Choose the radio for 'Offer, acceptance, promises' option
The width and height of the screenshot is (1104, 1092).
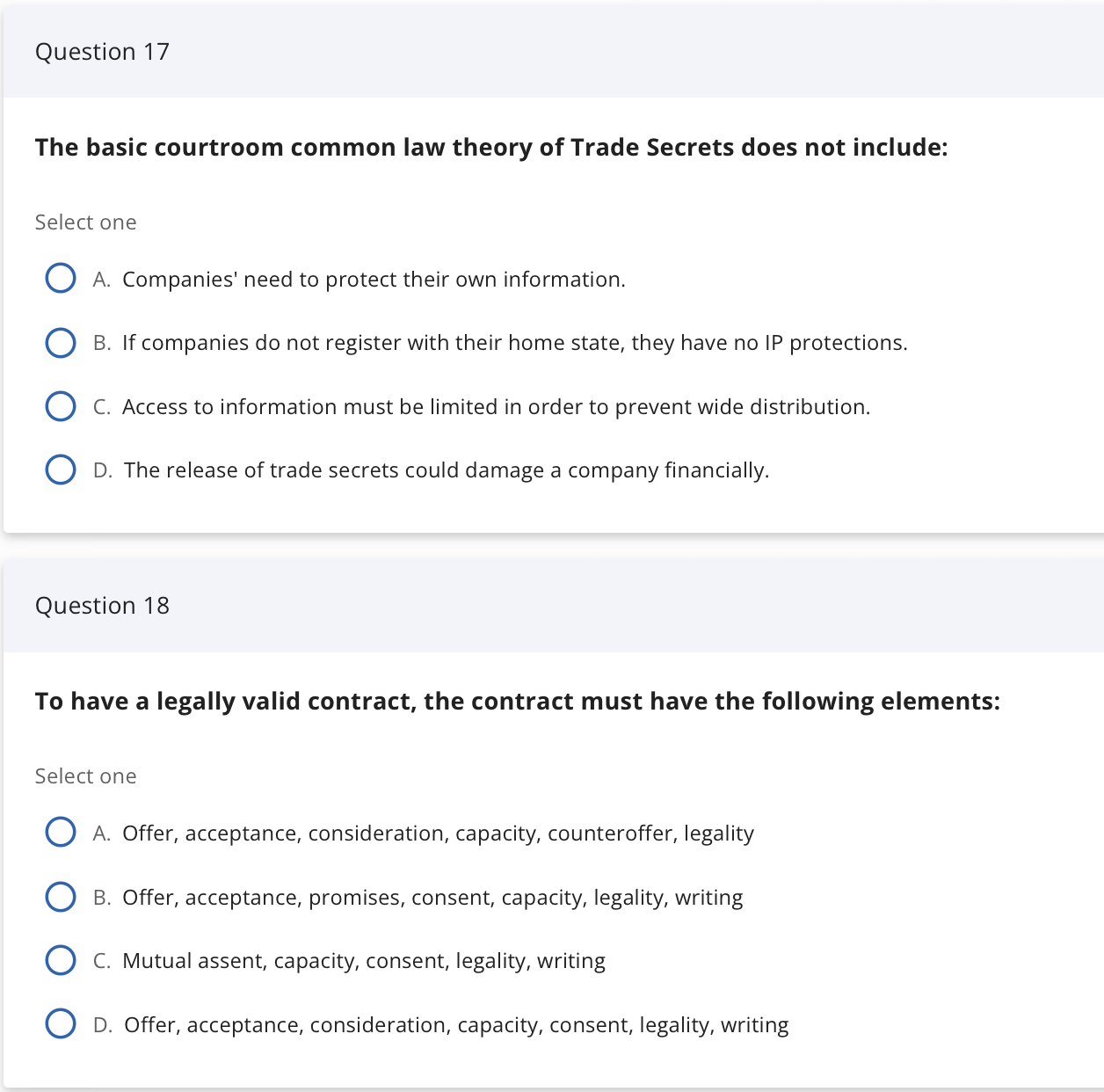[60, 897]
